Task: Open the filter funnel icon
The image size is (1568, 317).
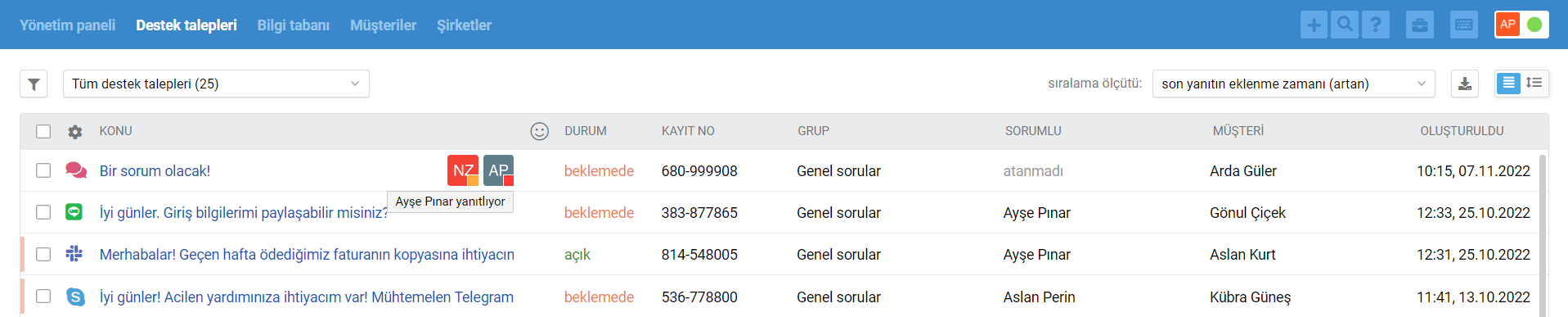Action: 34,84
